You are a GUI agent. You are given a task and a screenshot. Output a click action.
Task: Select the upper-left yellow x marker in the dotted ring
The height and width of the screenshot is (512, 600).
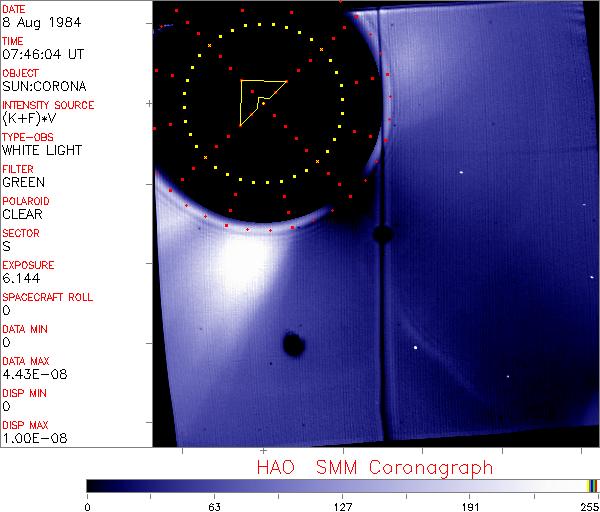209,46
